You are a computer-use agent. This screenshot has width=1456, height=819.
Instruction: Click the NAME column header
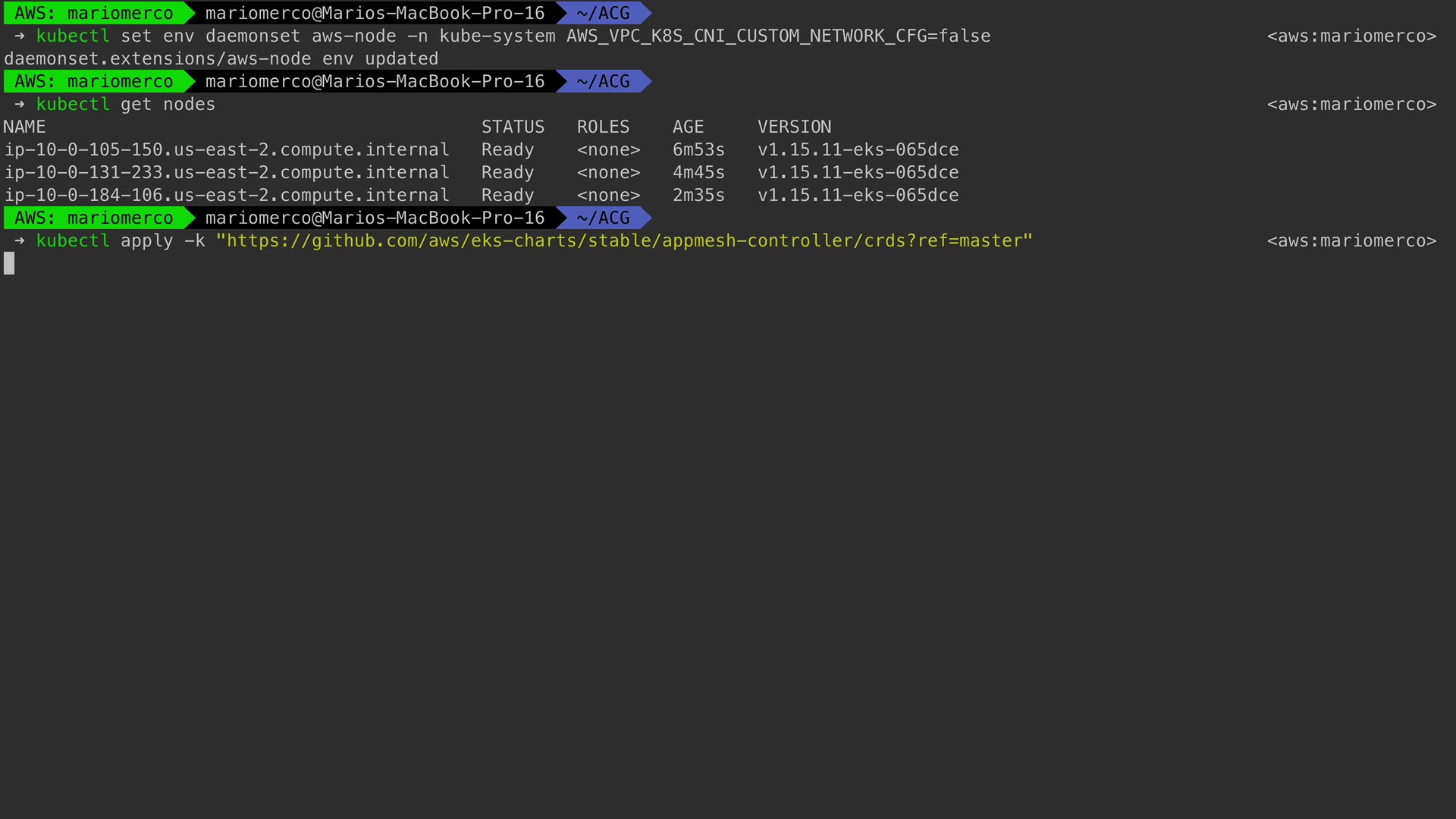point(24,127)
